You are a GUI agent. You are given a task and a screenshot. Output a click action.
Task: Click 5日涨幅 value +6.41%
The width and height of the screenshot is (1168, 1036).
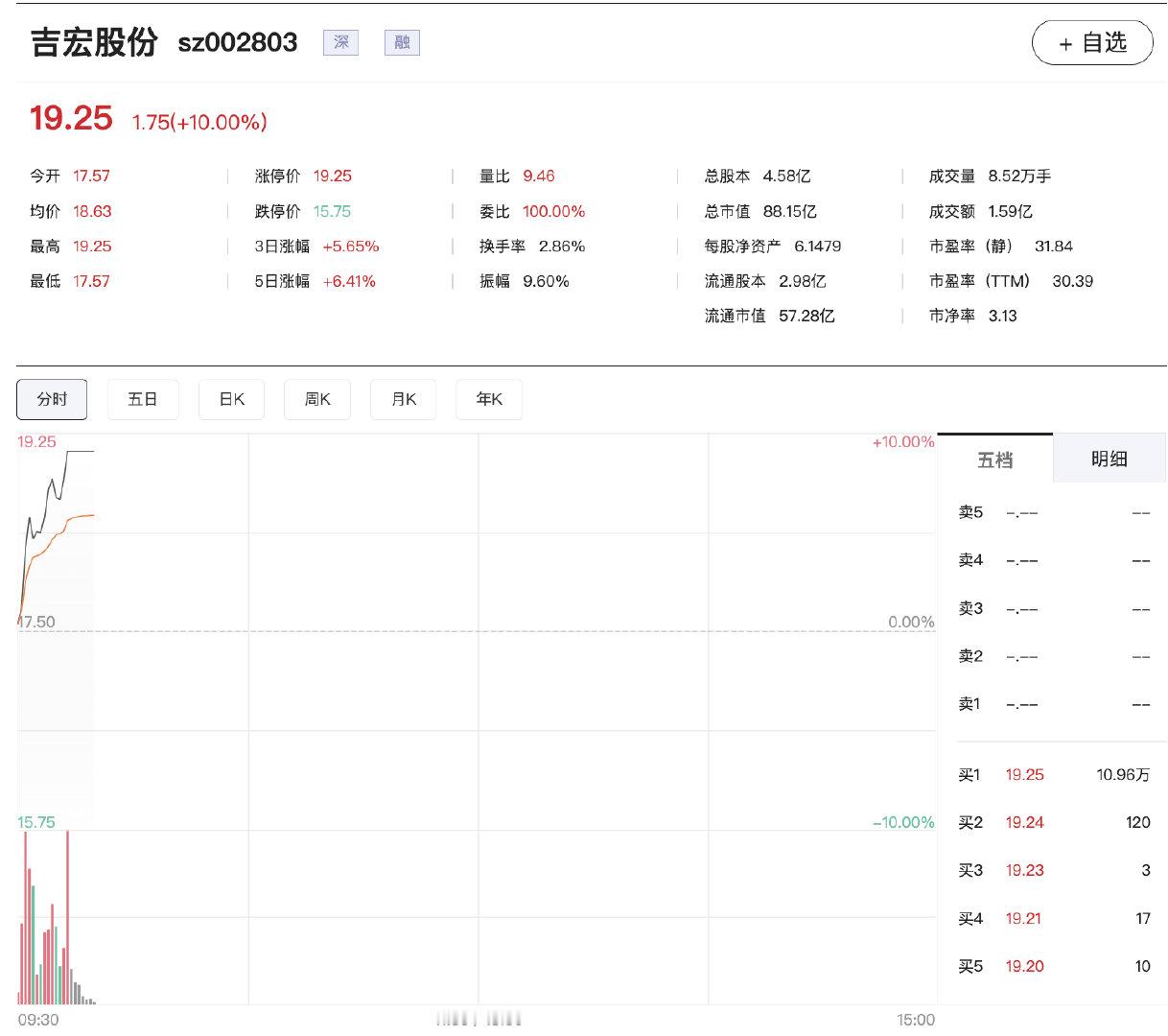[349, 282]
